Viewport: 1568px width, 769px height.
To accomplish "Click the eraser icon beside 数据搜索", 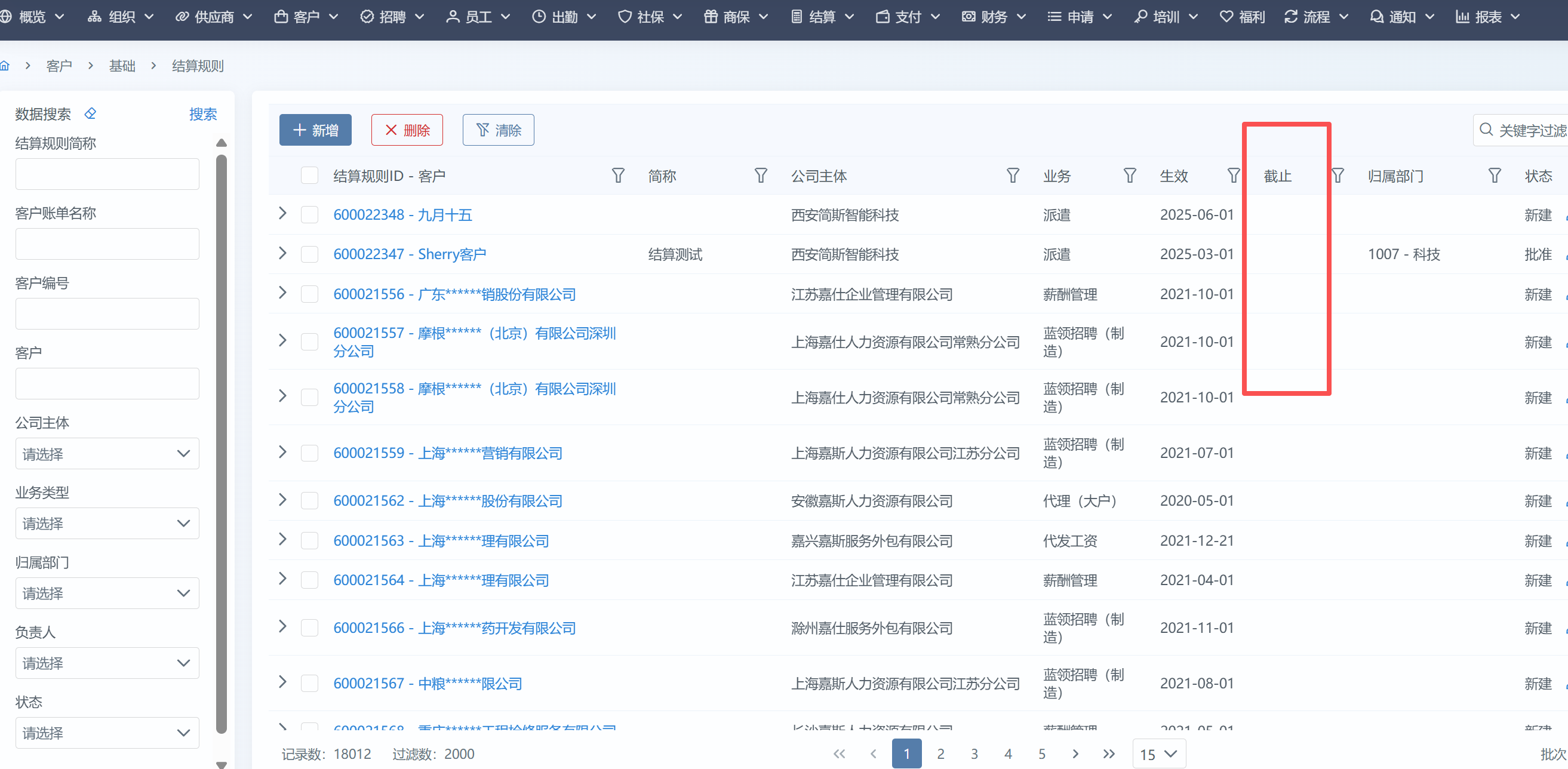I will pos(90,114).
